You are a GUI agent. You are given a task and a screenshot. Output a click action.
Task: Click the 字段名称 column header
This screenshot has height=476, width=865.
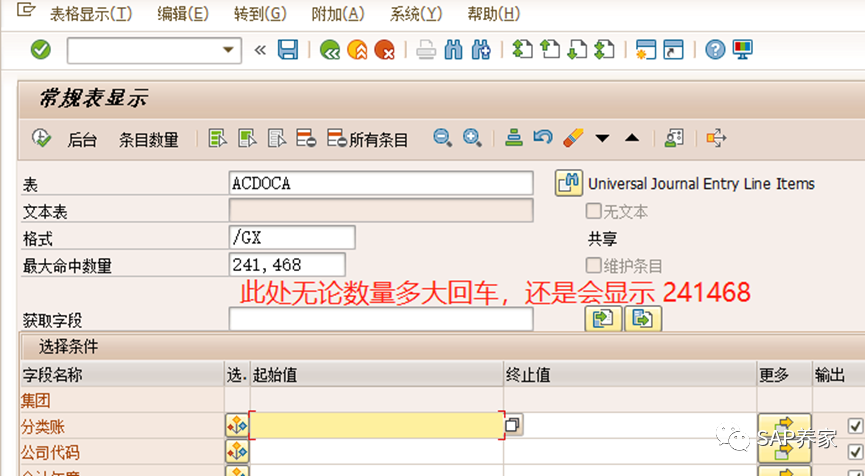pos(122,375)
